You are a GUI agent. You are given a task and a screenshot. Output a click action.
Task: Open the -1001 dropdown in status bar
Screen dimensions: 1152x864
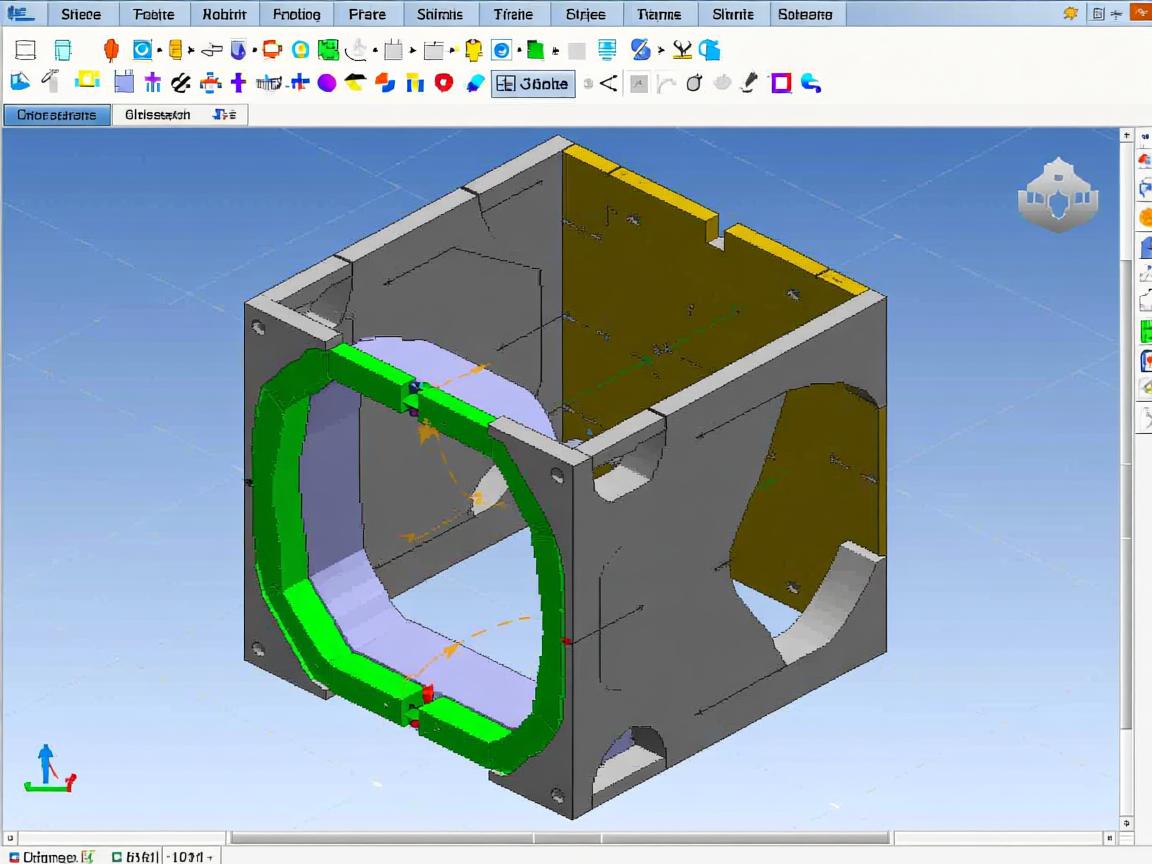click(190, 857)
